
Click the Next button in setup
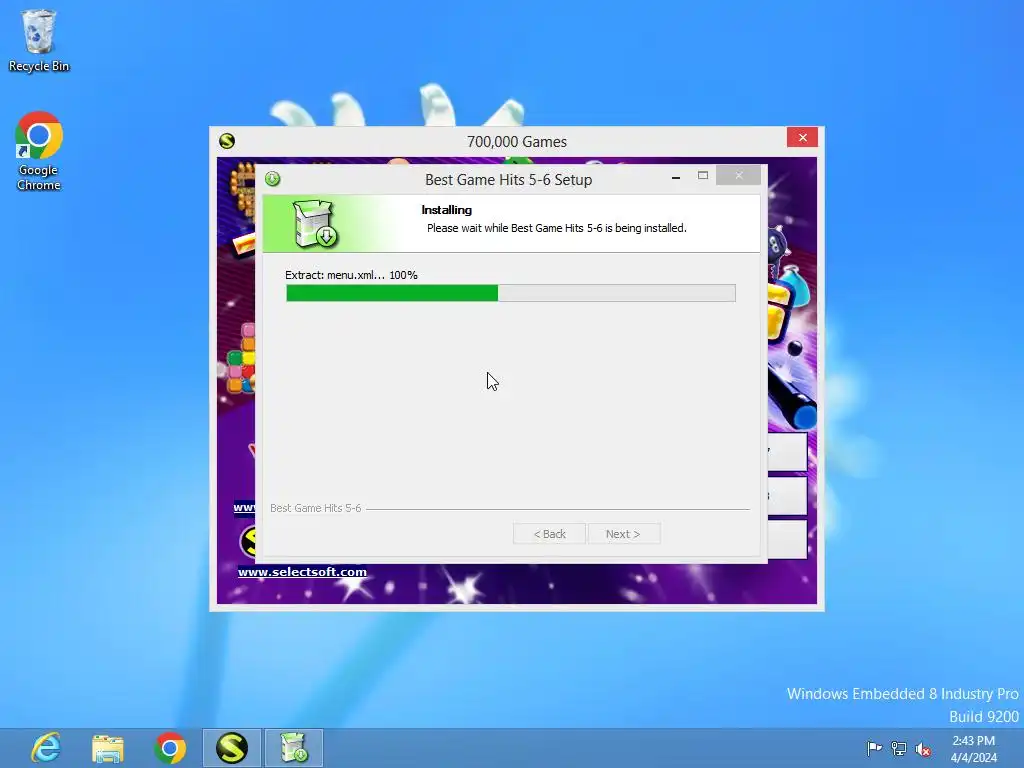pos(624,534)
